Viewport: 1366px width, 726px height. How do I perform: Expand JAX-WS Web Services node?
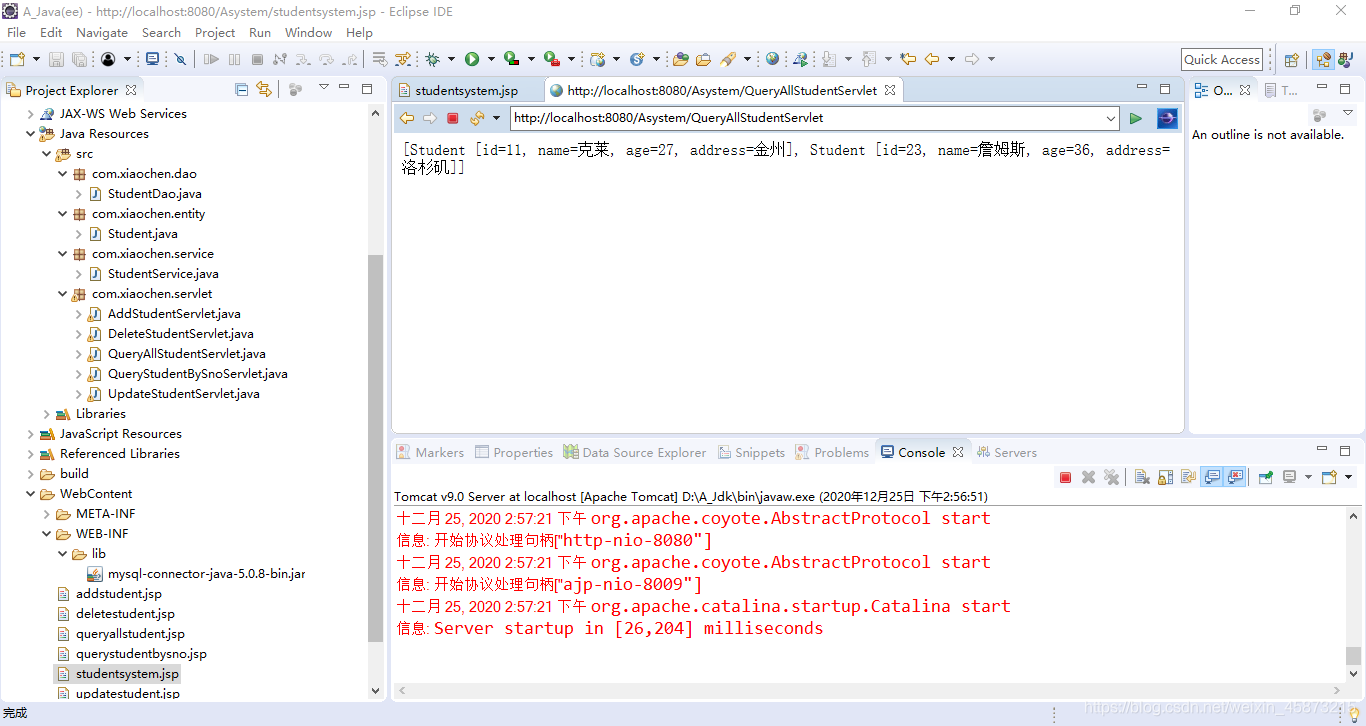point(30,114)
